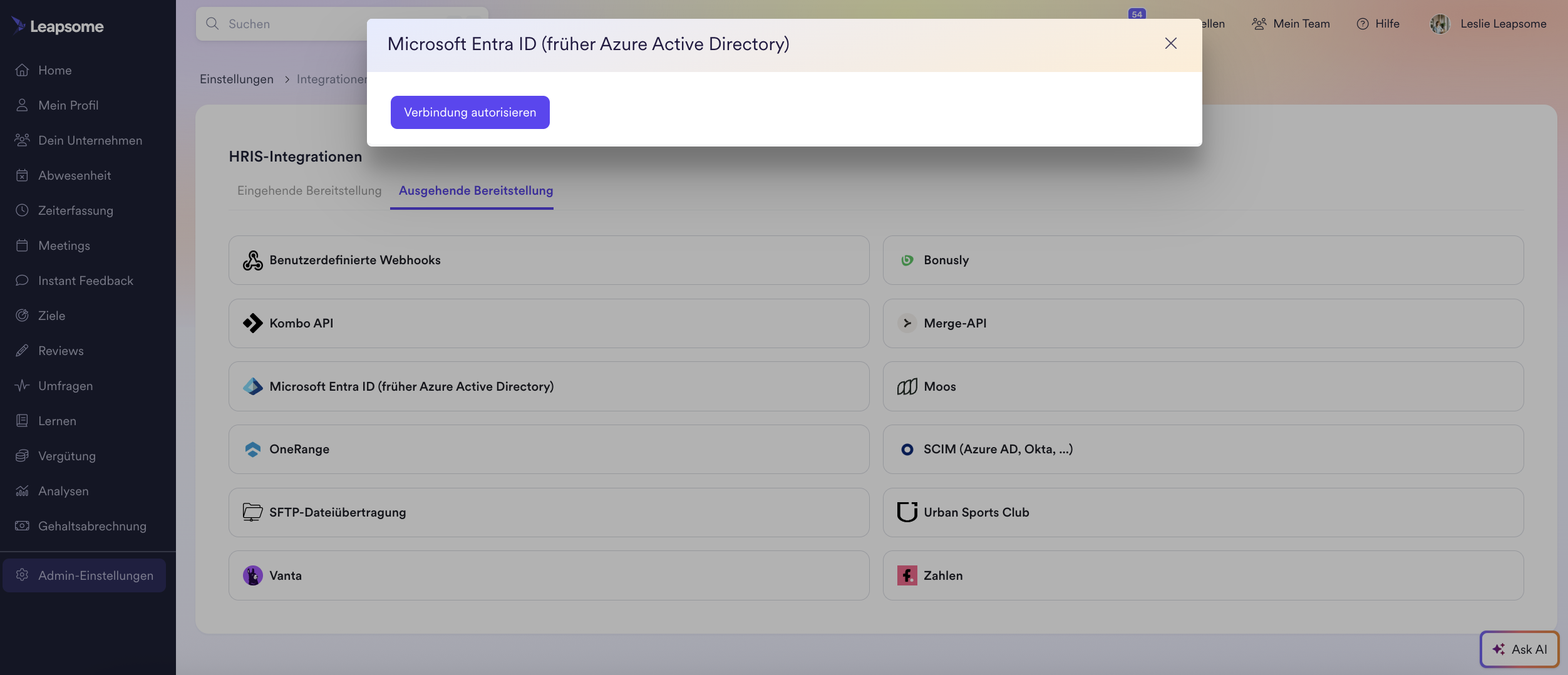Viewport: 1568px width, 675px height.
Task: Click the Ziele target icon
Action: 23,316
